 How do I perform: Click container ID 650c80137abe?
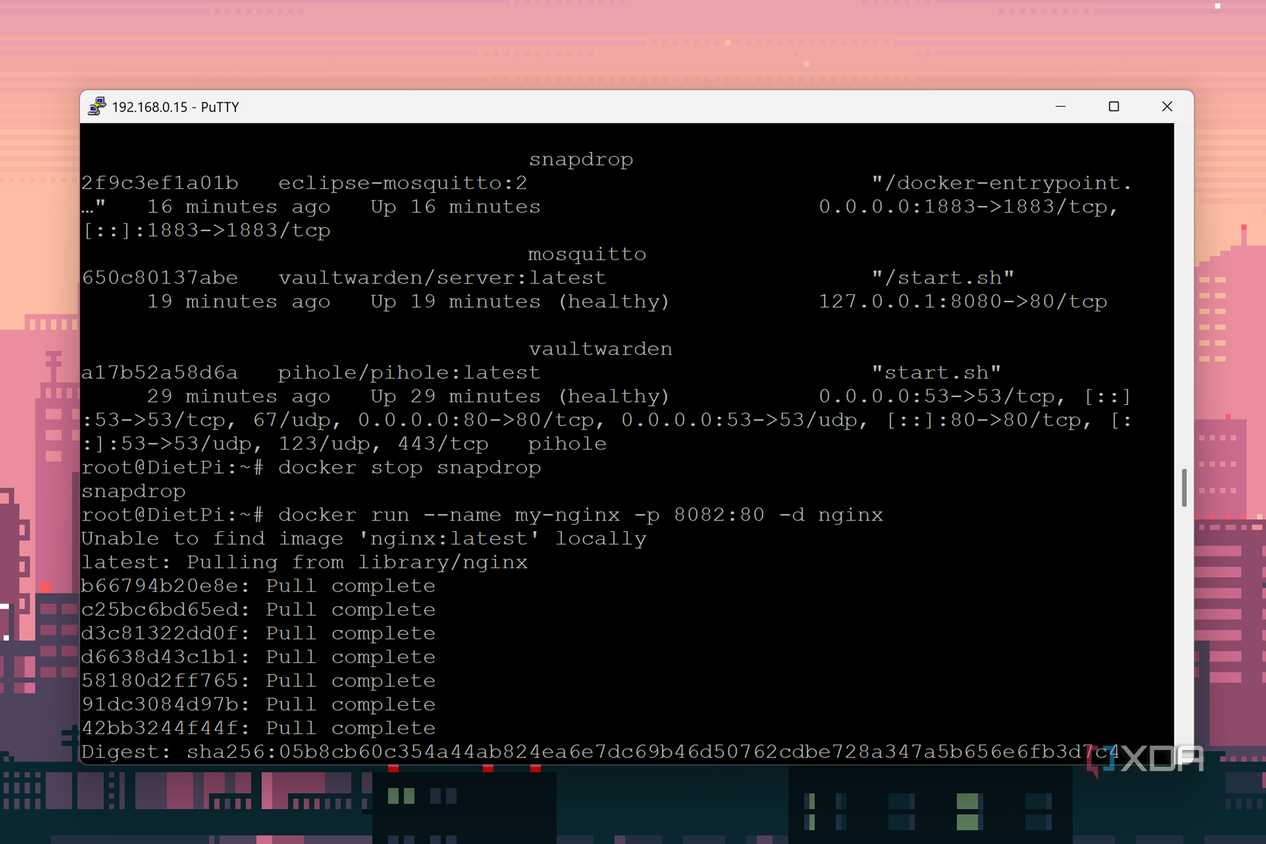160,278
